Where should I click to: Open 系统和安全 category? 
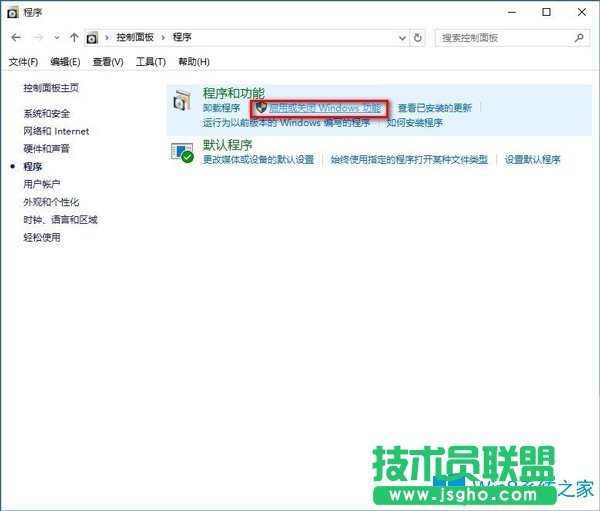click(x=46, y=113)
